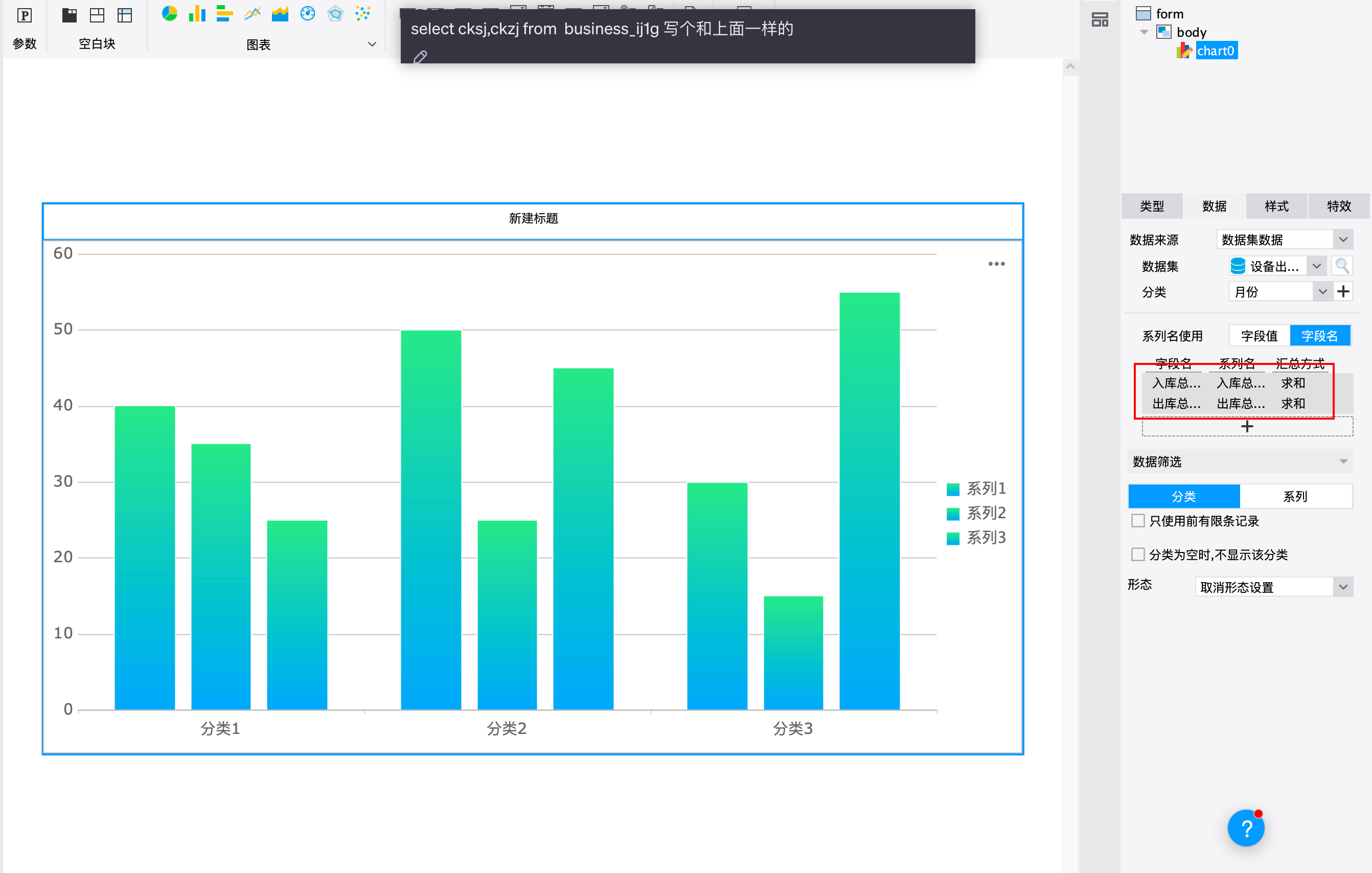Expand the 图表 chart gallery chevron
The height and width of the screenshot is (873, 1372).
pos(372,44)
